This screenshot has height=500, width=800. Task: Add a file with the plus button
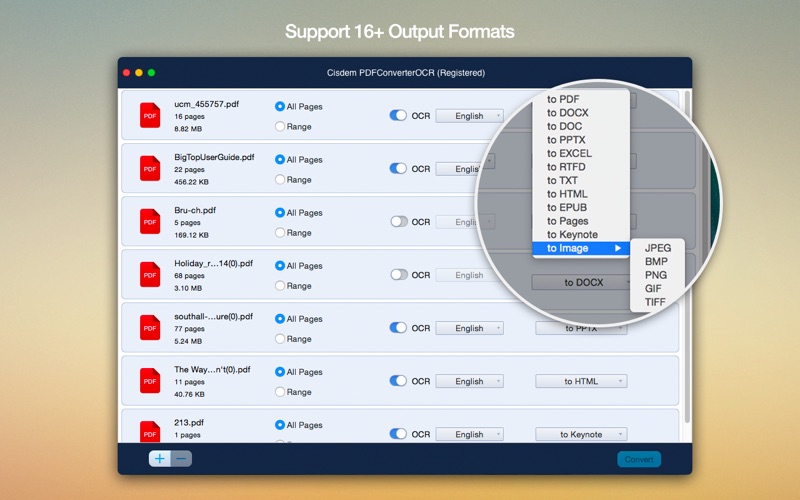160,459
